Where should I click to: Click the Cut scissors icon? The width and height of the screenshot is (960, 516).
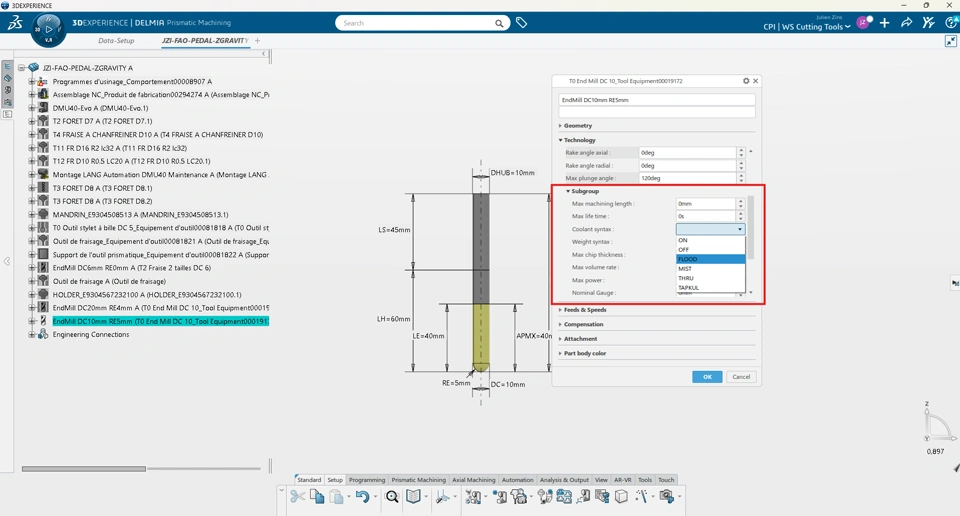coord(298,496)
